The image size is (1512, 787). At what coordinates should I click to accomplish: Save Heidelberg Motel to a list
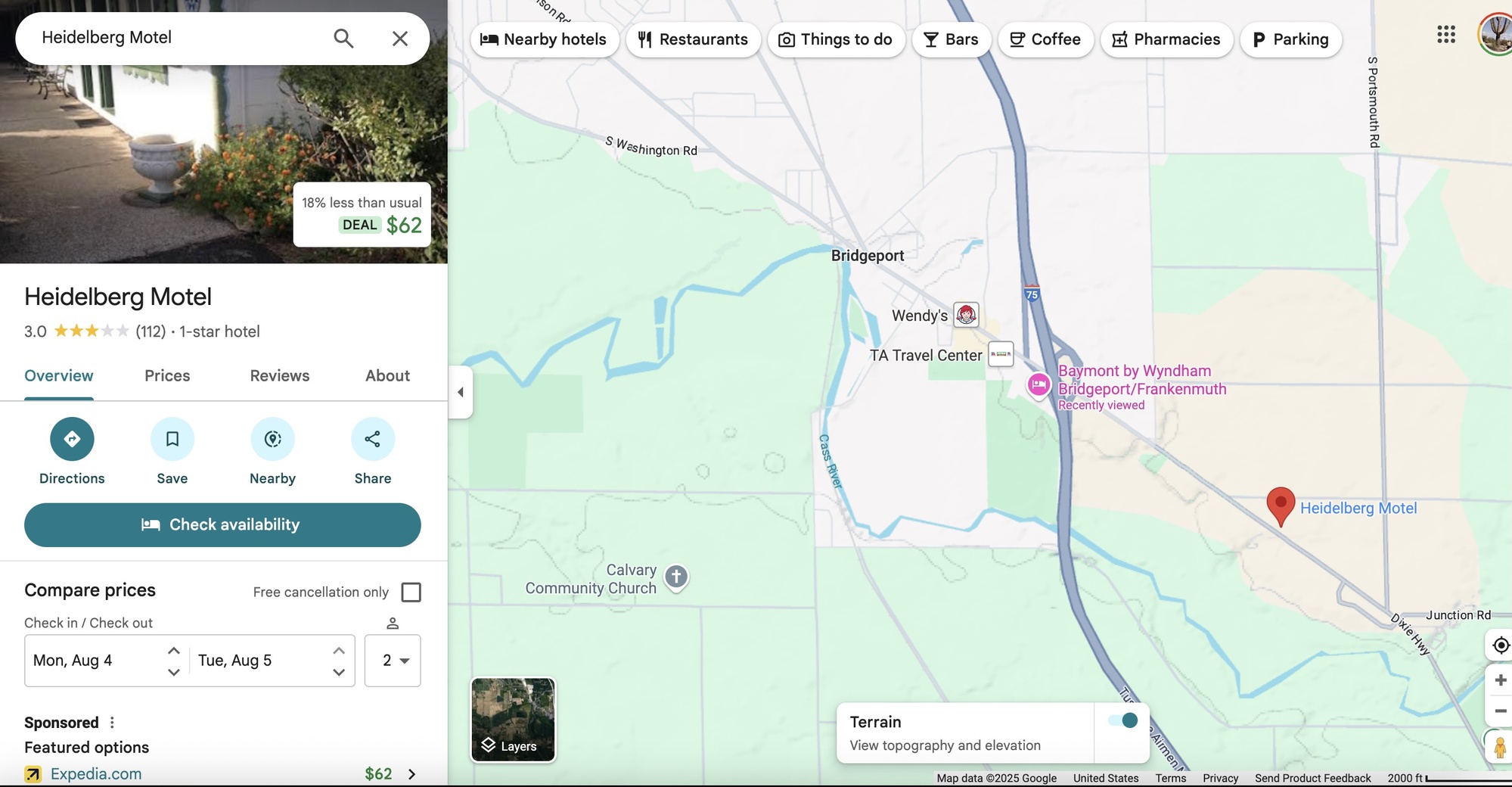[x=172, y=440]
